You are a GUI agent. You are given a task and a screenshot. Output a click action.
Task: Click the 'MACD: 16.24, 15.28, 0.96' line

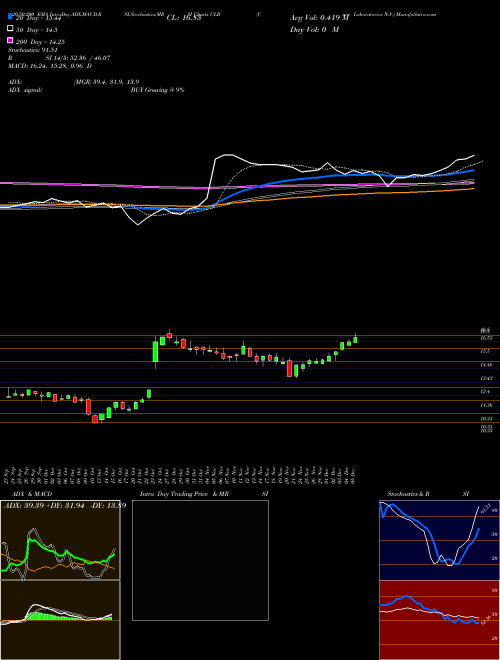pyautogui.click(x=47, y=66)
